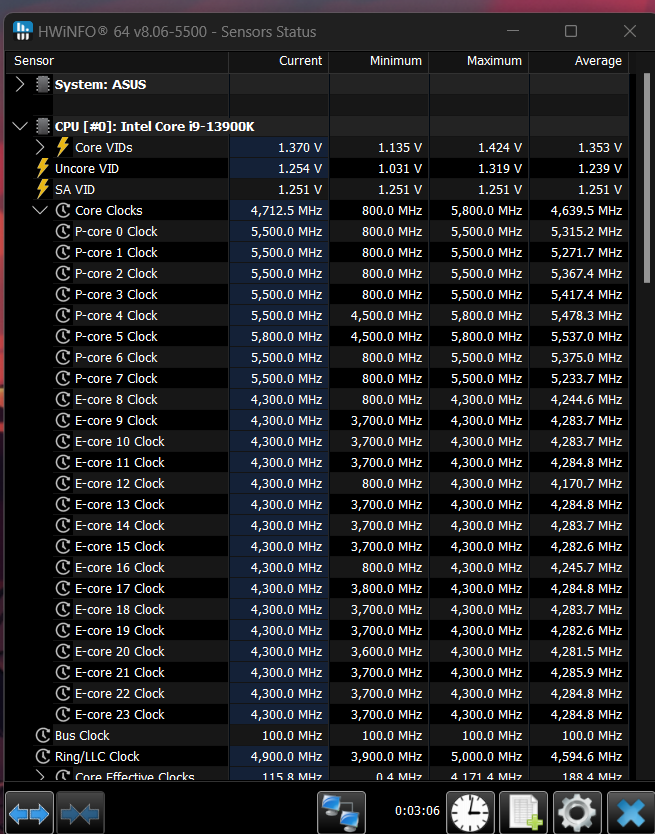
Task: Click Ring/LLC Clock average 4,594.6 MHz
Action: coord(586,757)
